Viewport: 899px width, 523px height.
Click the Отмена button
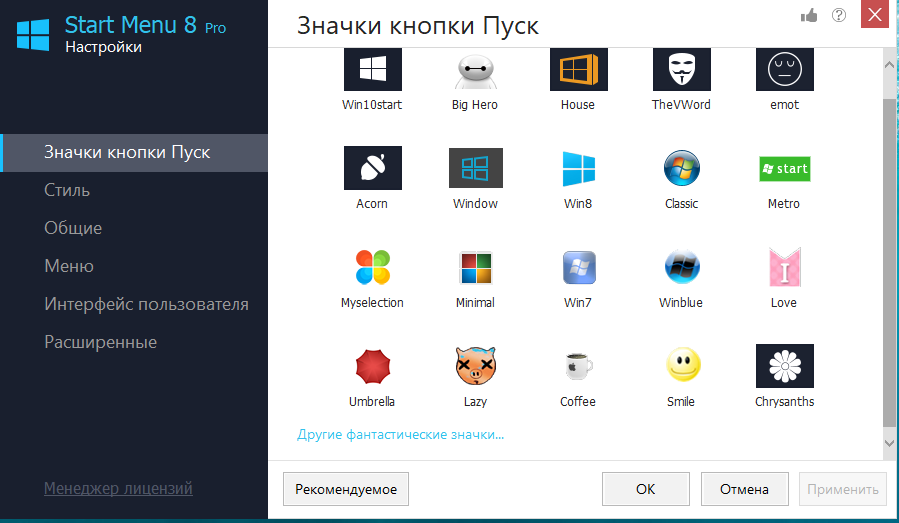[x=745, y=489]
